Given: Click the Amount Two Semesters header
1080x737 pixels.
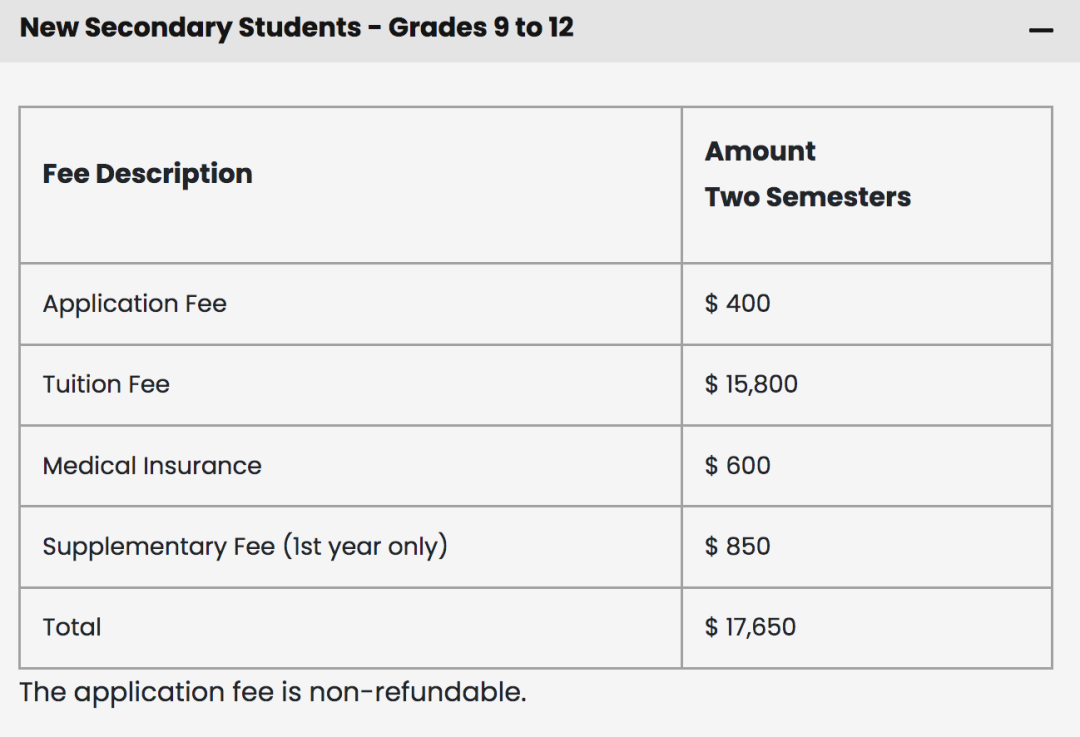Looking at the screenshot, I should click(x=807, y=174).
